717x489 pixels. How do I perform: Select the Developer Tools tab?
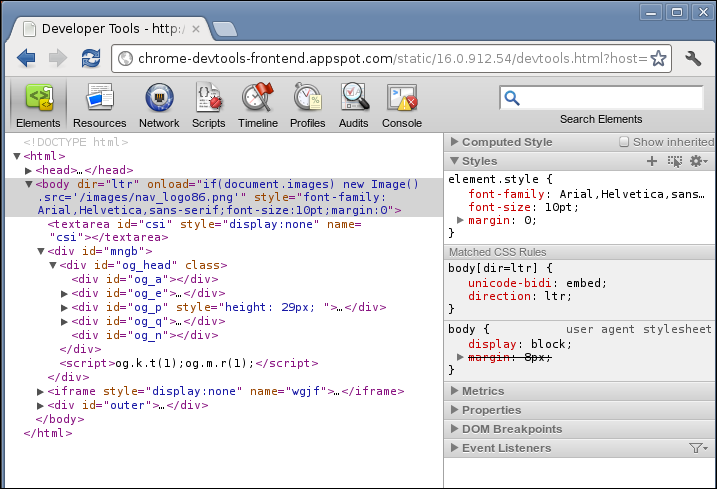tap(111, 29)
